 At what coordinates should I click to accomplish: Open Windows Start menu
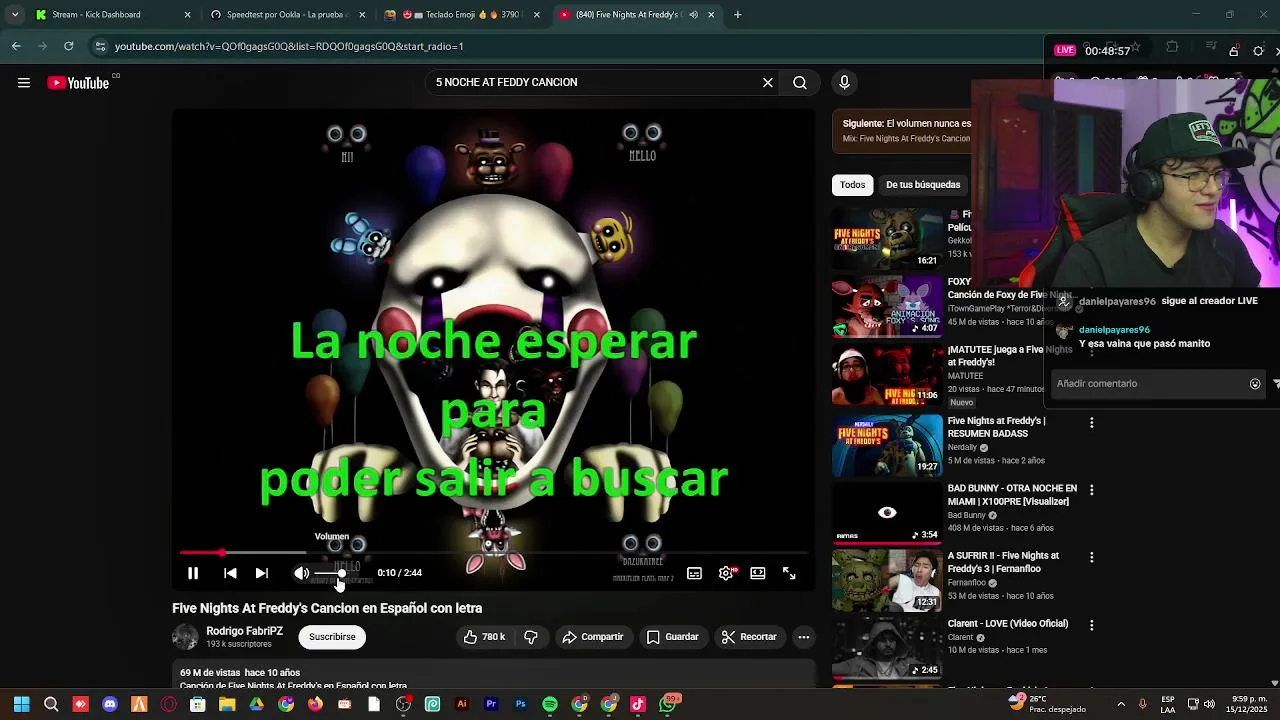point(21,704)
